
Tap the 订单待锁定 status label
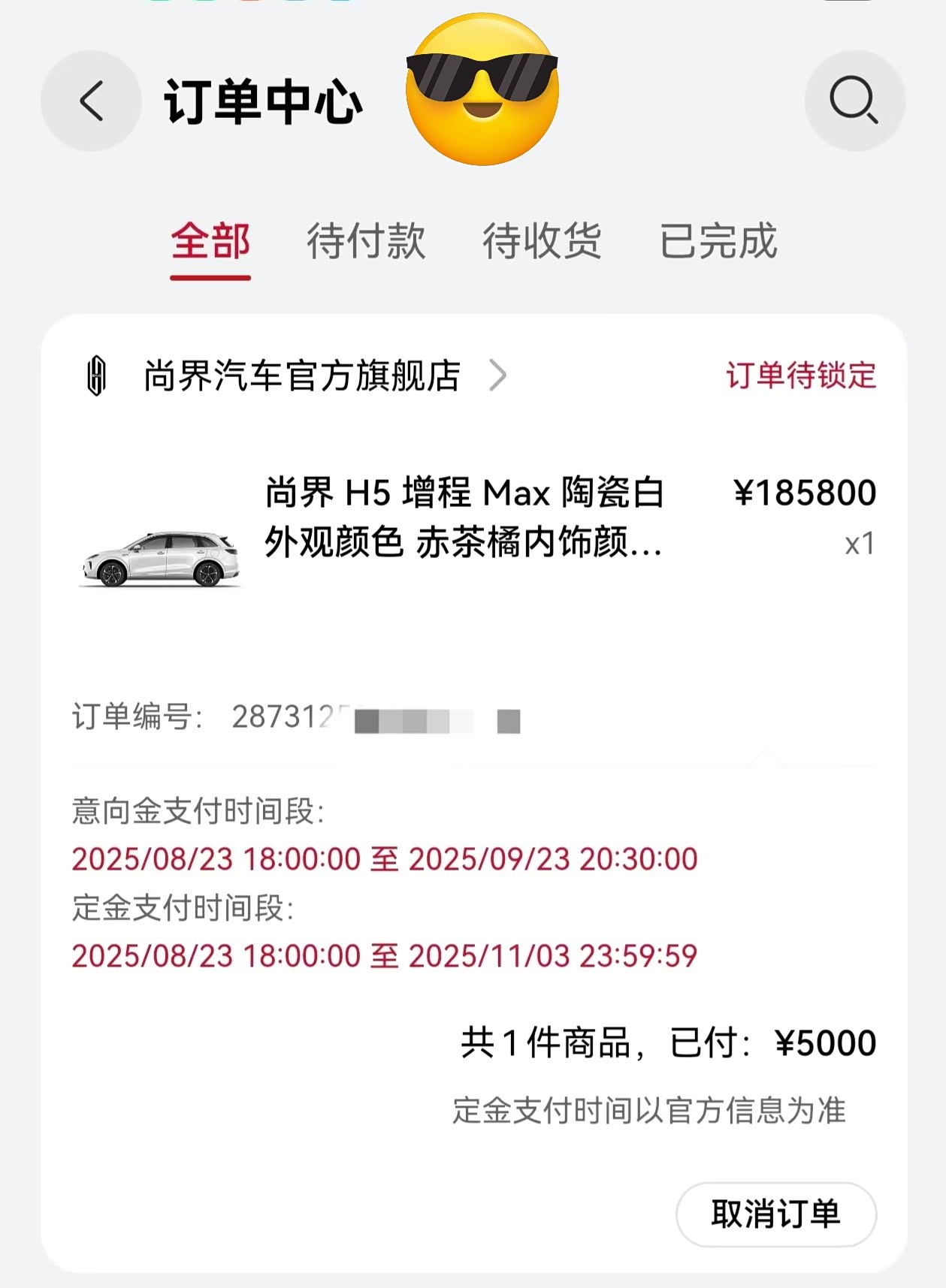801,376
